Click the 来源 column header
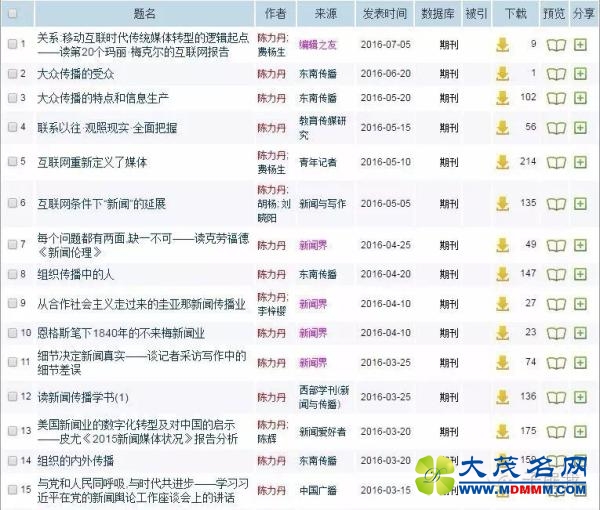This screenshot has height=510, width=600. 326,14
